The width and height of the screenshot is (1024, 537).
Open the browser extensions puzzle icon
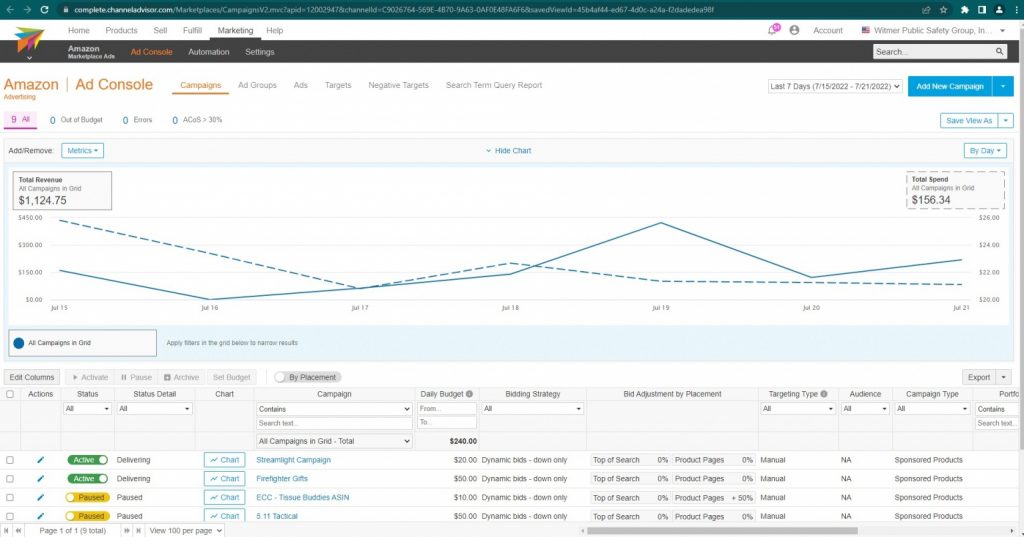tap(965, 10)
